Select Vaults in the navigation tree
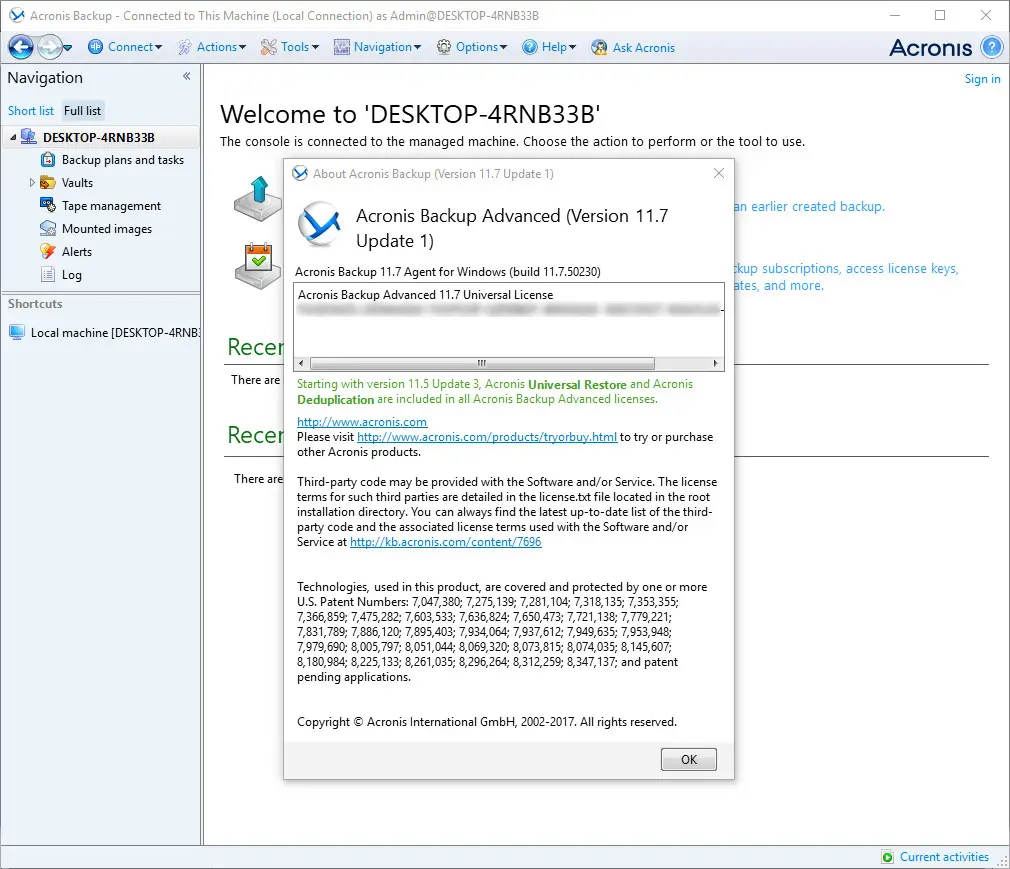1010x869 pixels. coord(77,183)
